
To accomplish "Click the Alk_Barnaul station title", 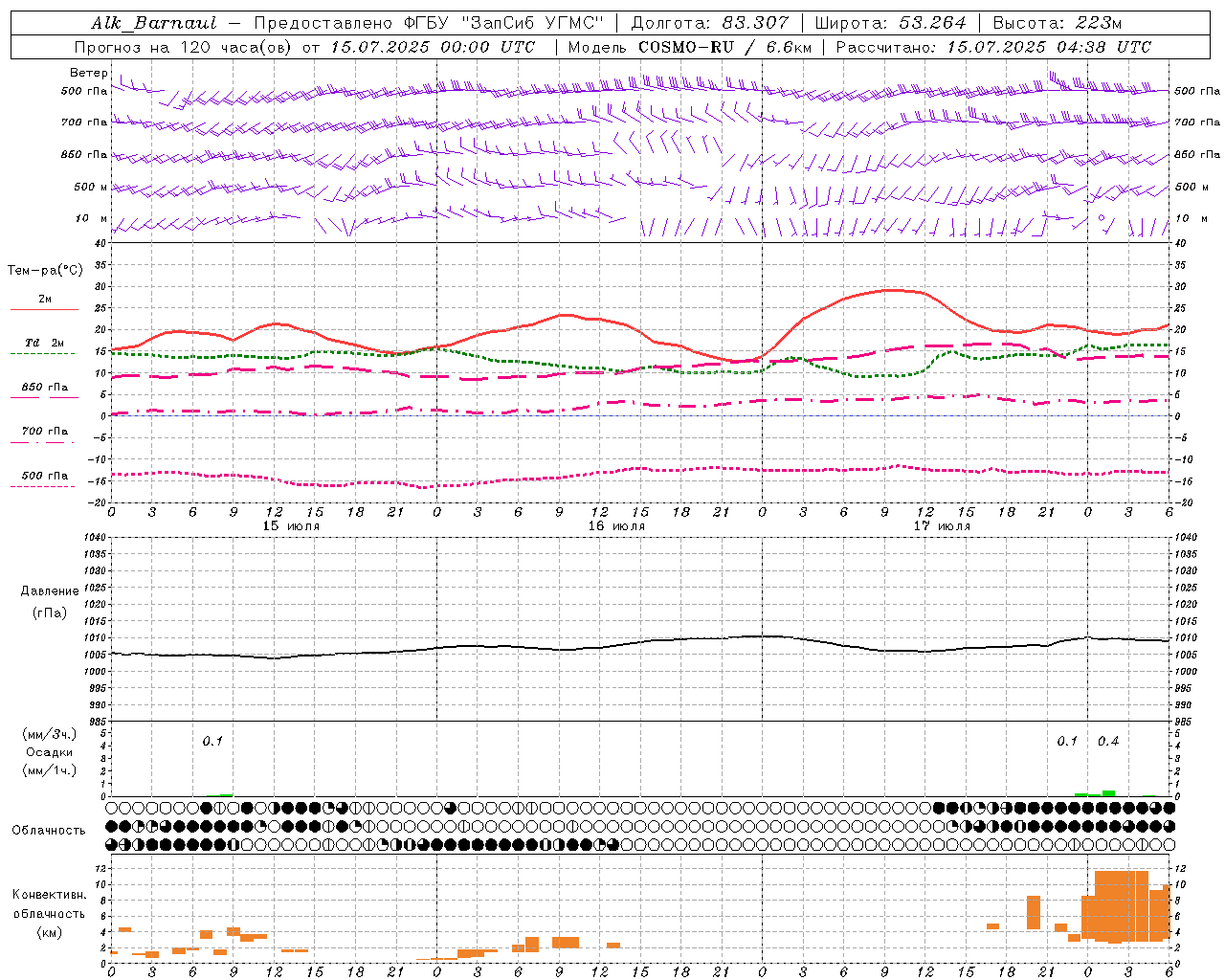I will (x=154, y=23).
